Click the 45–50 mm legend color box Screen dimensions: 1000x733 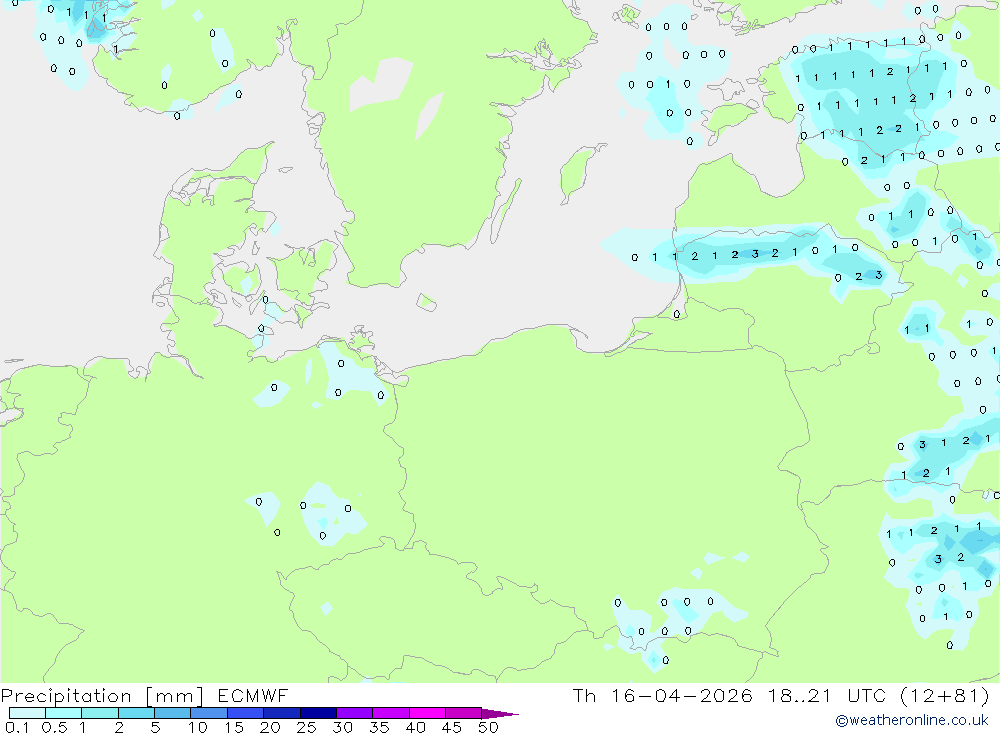click(x=464, y=713)
